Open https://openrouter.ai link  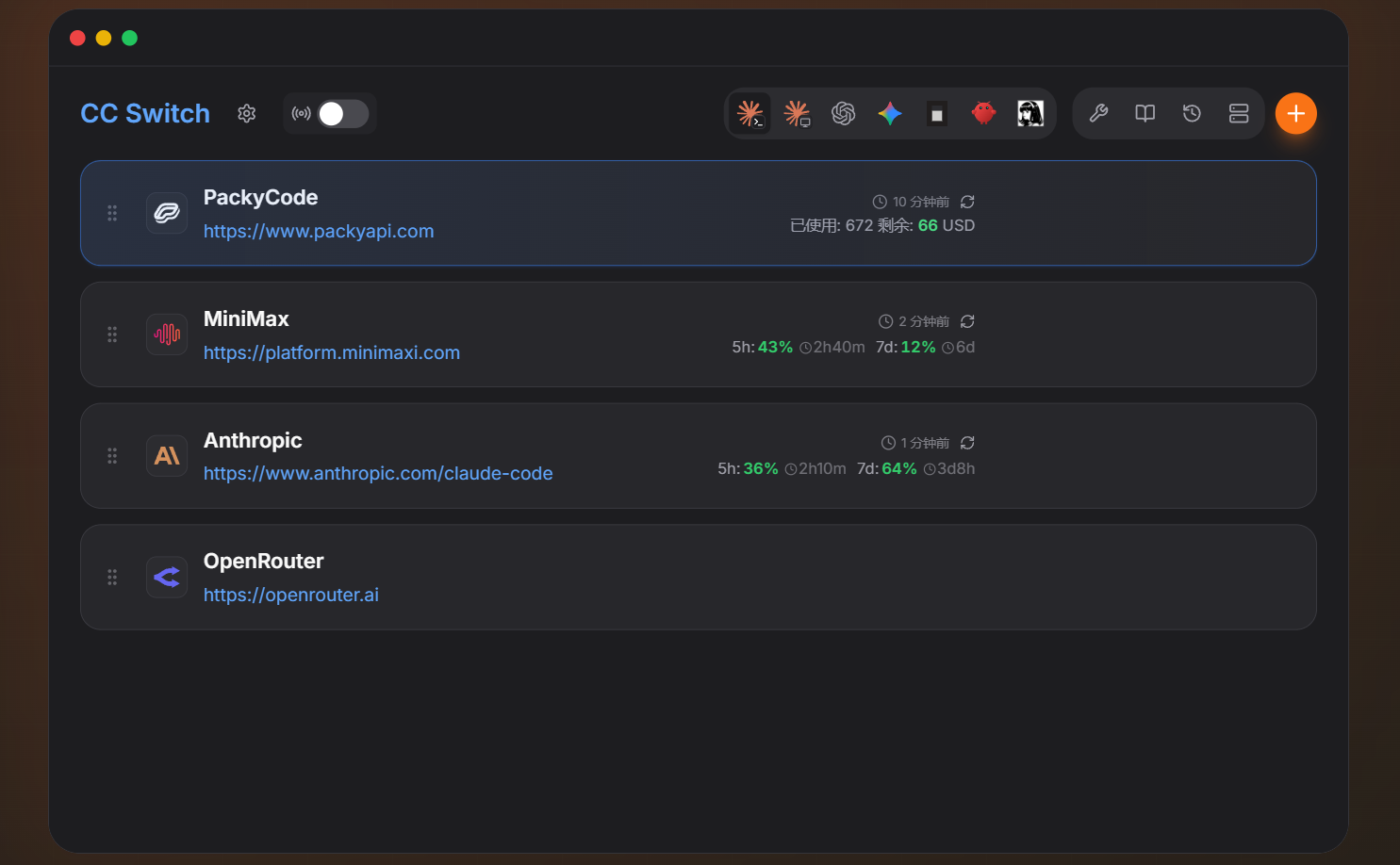[x=291, y=595]
